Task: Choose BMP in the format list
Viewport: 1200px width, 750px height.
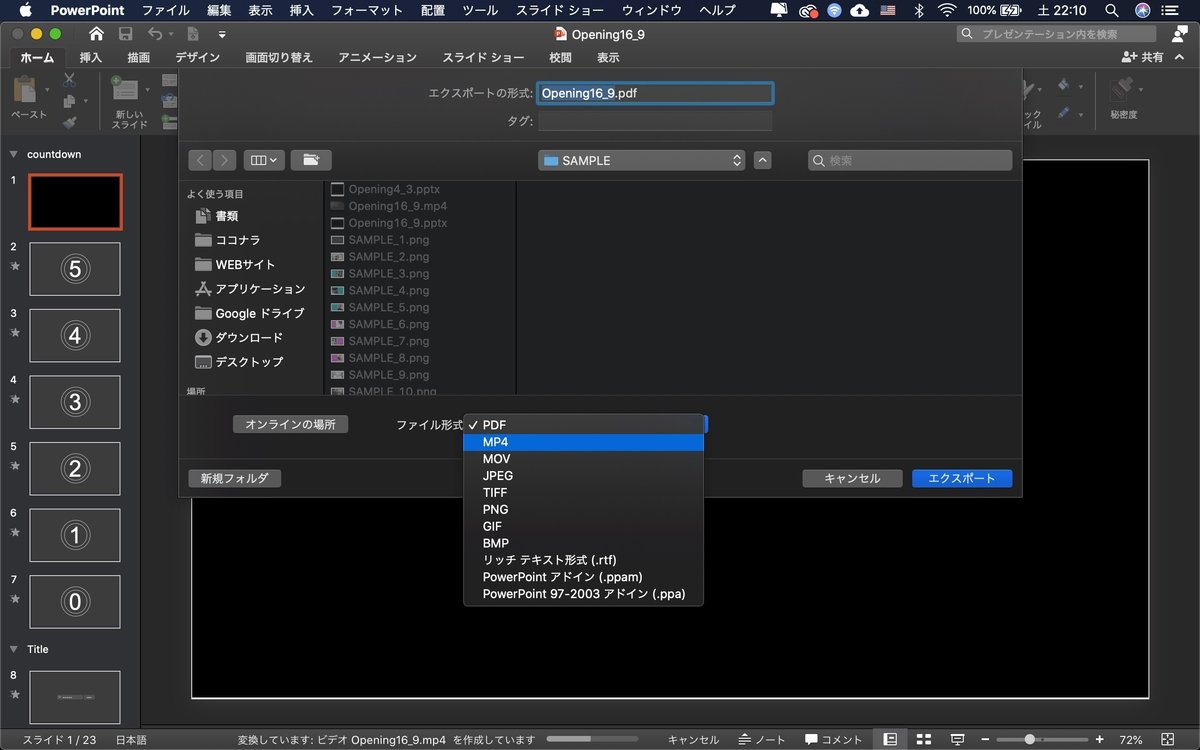Action: tap(584, 543)
